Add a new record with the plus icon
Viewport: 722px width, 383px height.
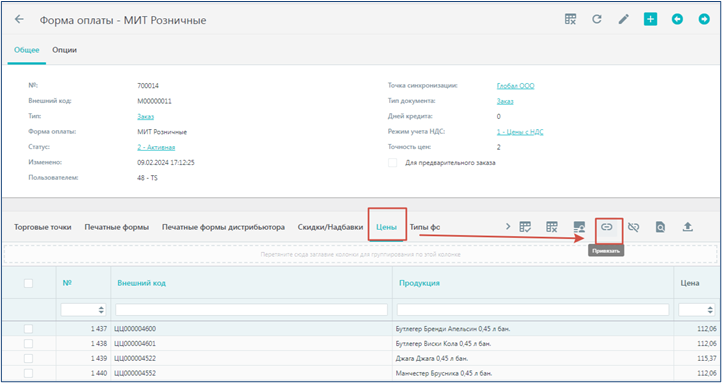click(x=650, y=19)
